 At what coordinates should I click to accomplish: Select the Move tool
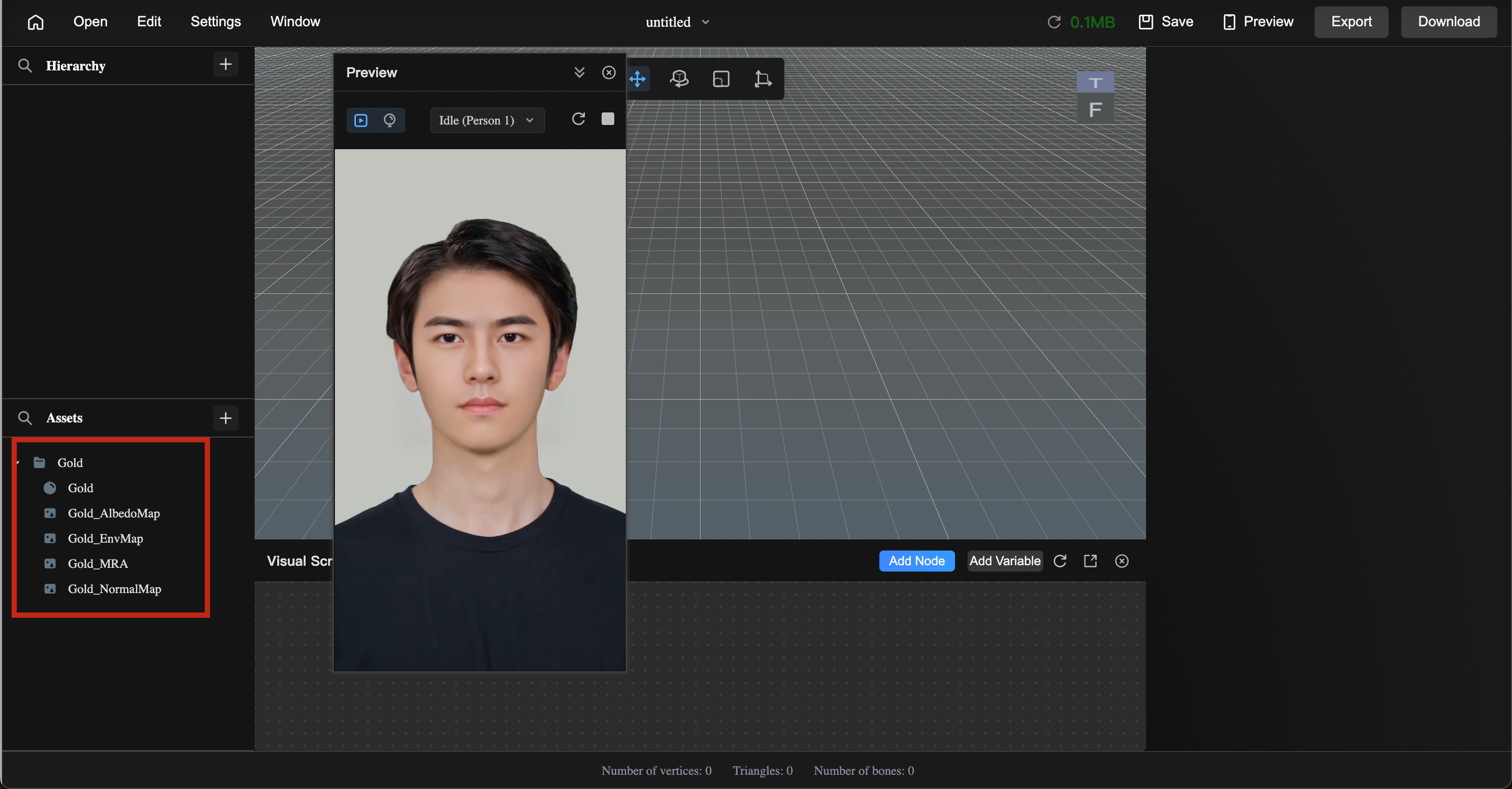tap(637, 79)
